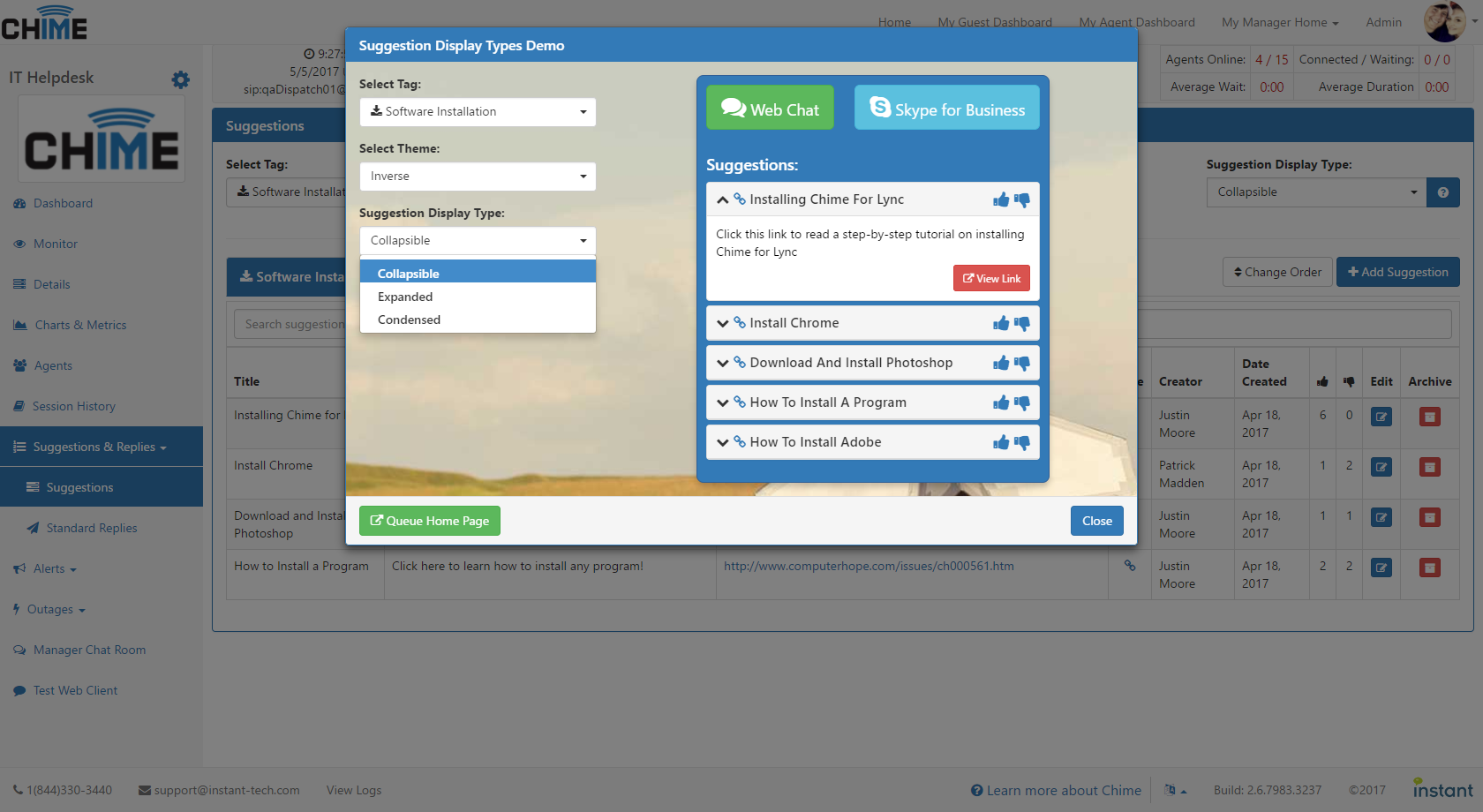Thumbs down How To Install Adobe

(1022, 442)
